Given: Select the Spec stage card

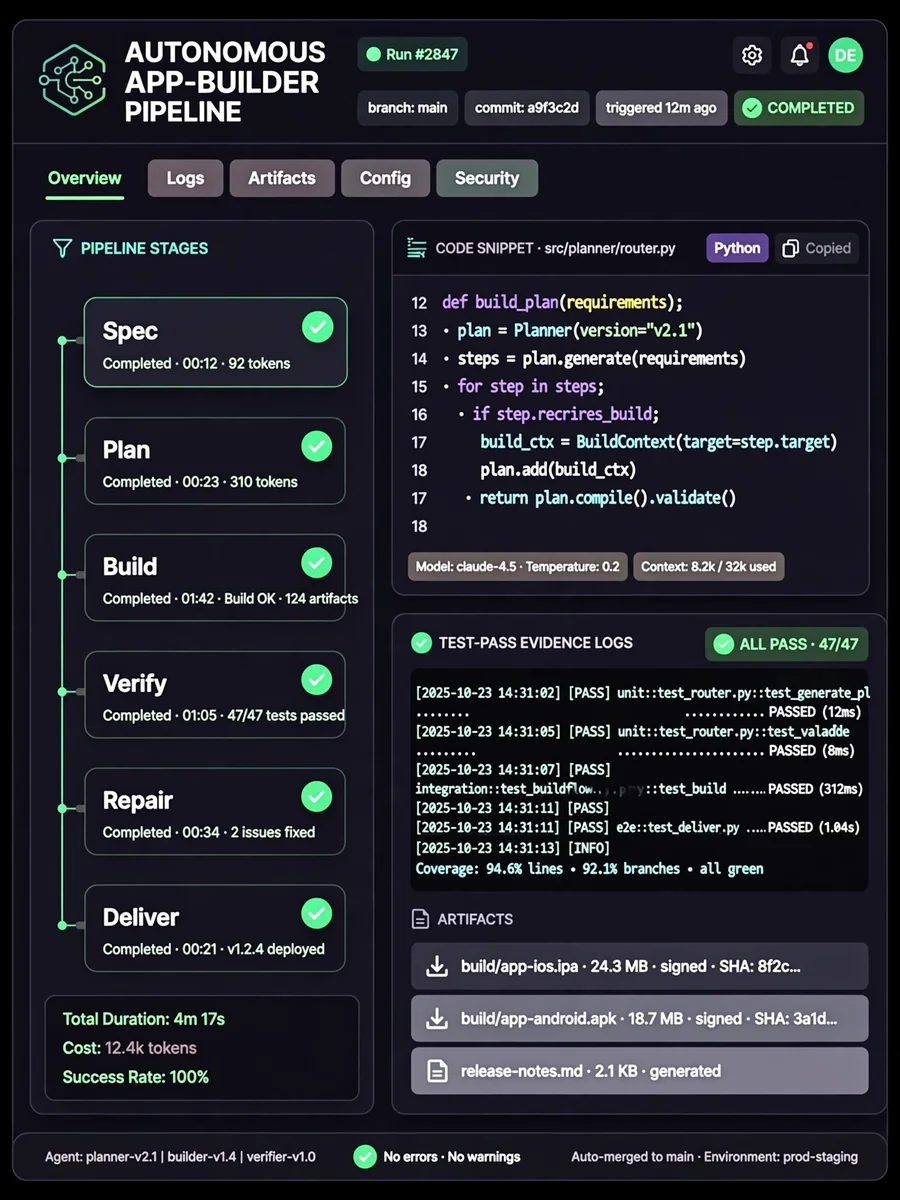Looking at the screenshot, I should (215, 342).
